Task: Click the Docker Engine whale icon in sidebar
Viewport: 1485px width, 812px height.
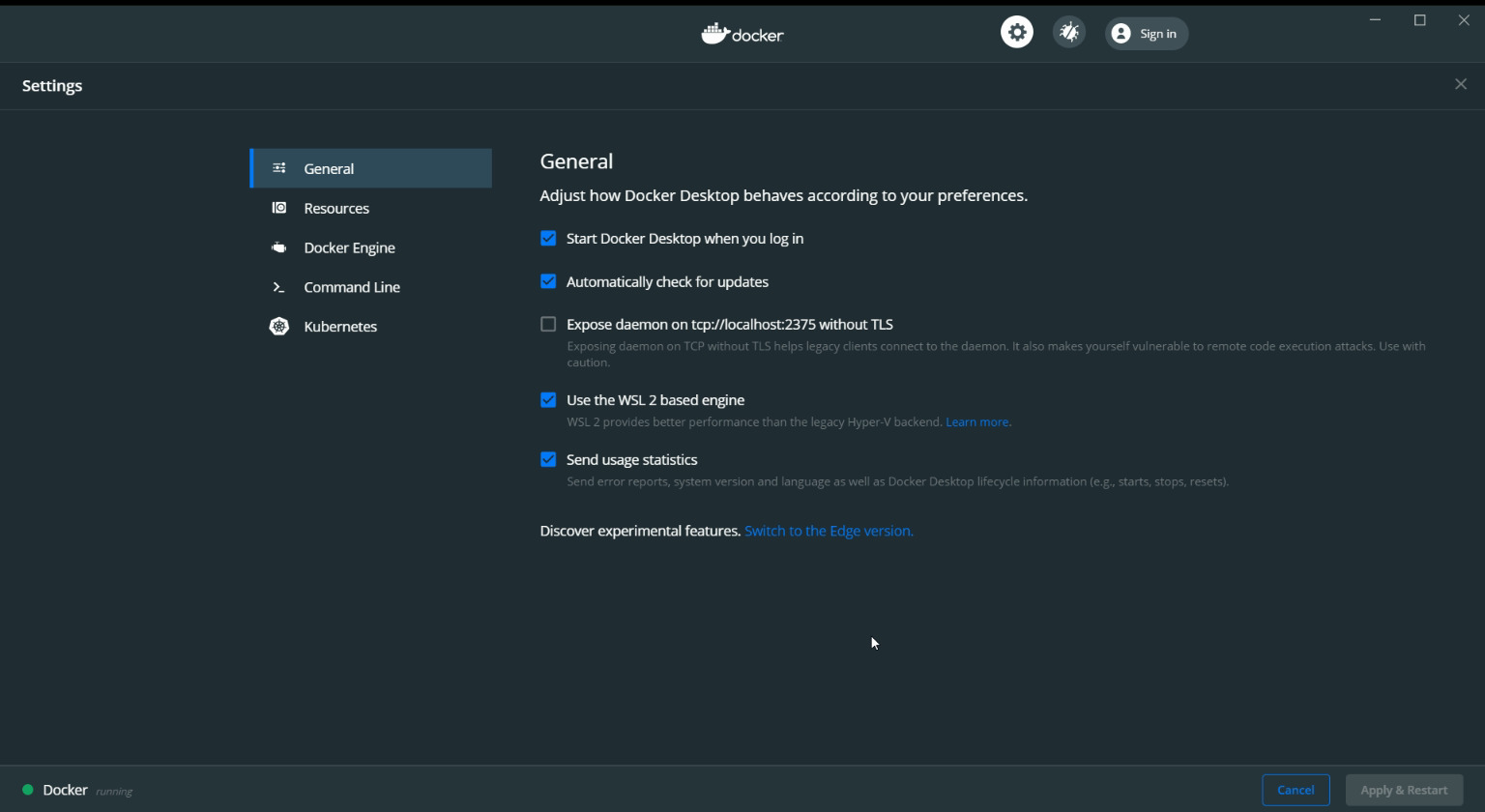Action: point(279,247)
